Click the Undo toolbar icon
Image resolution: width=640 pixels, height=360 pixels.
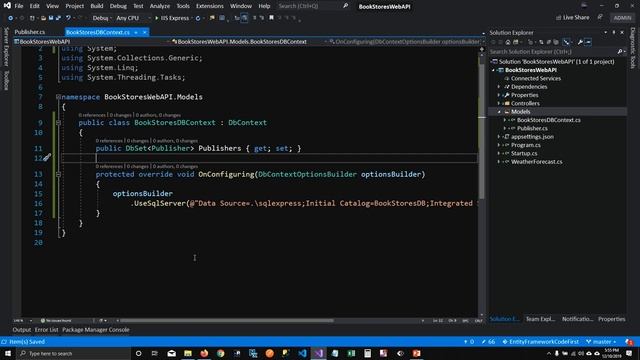point(68,18)
